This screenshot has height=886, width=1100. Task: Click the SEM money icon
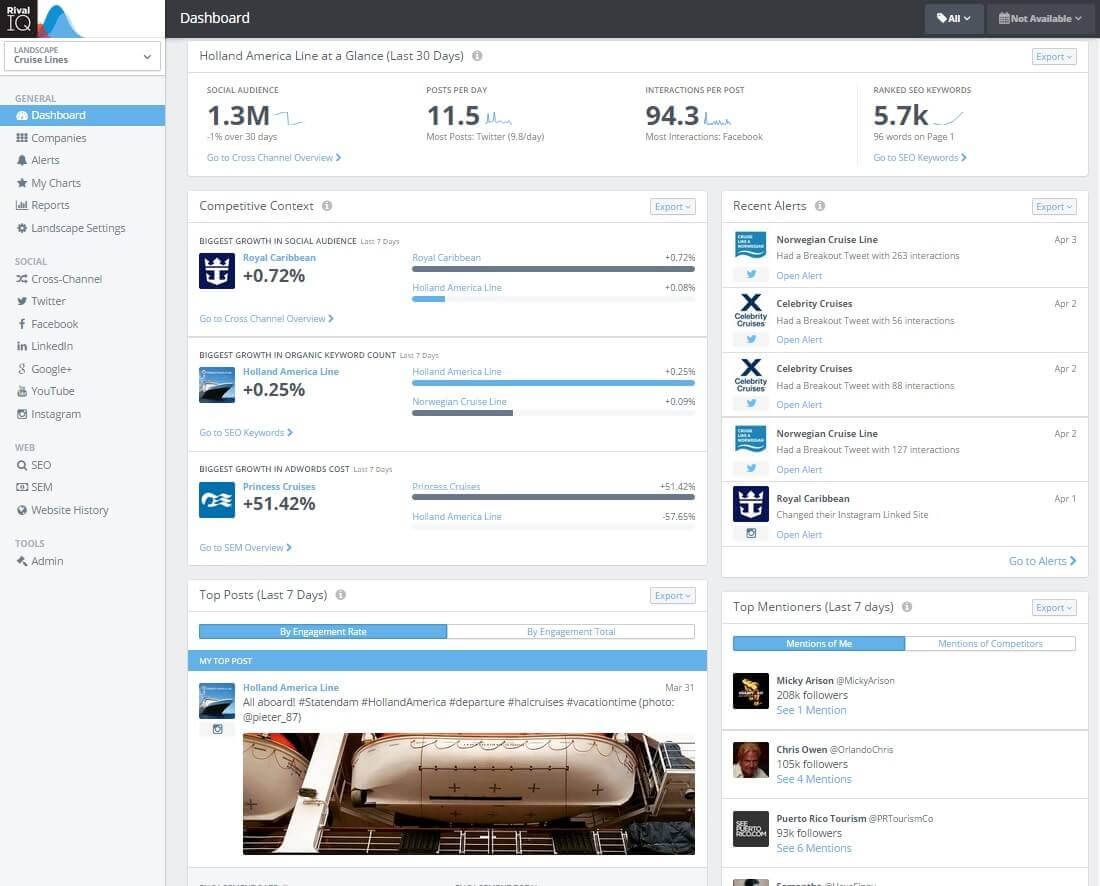click(22, 487)
